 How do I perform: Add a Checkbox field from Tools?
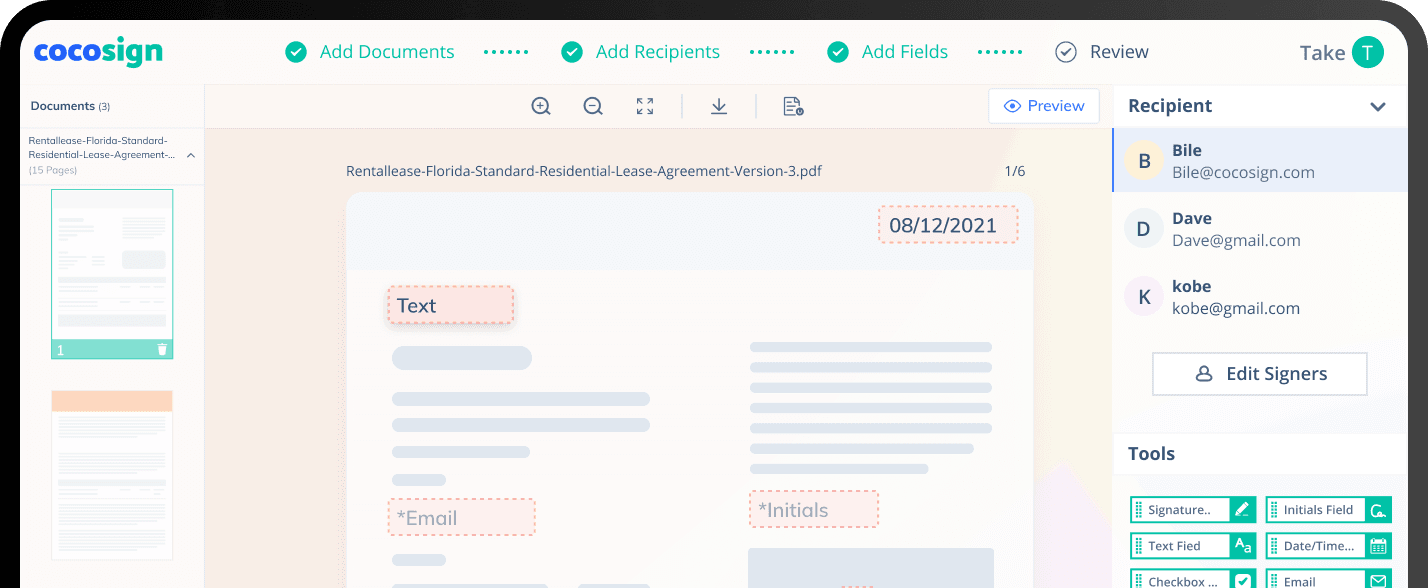tap(1192, 579)
